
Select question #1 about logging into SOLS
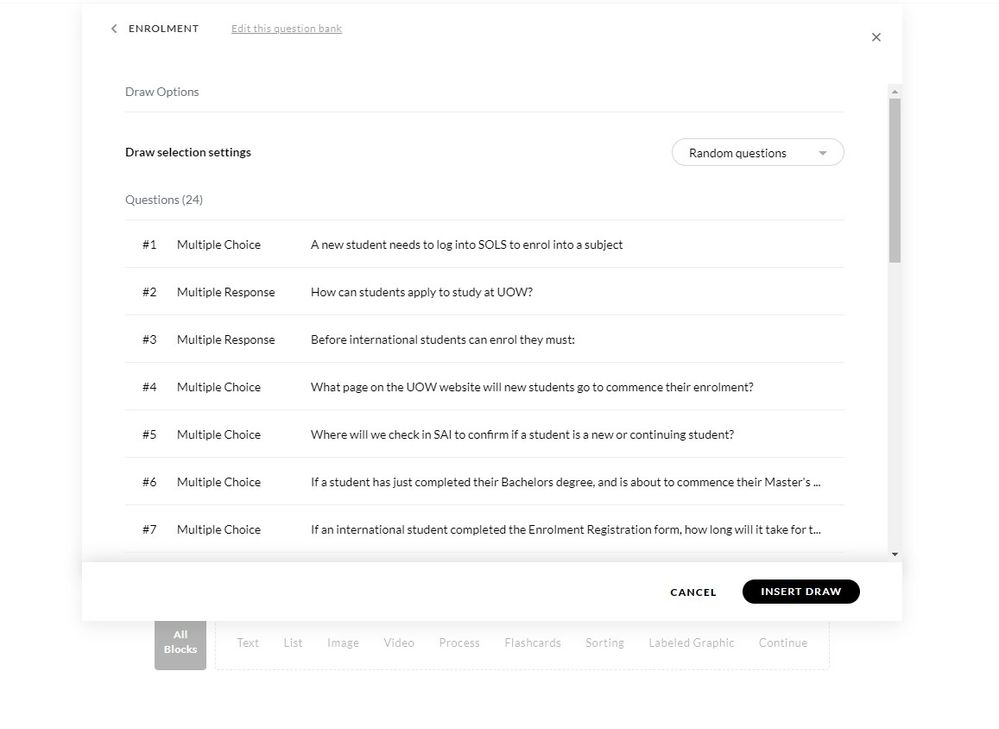[466, 245]
